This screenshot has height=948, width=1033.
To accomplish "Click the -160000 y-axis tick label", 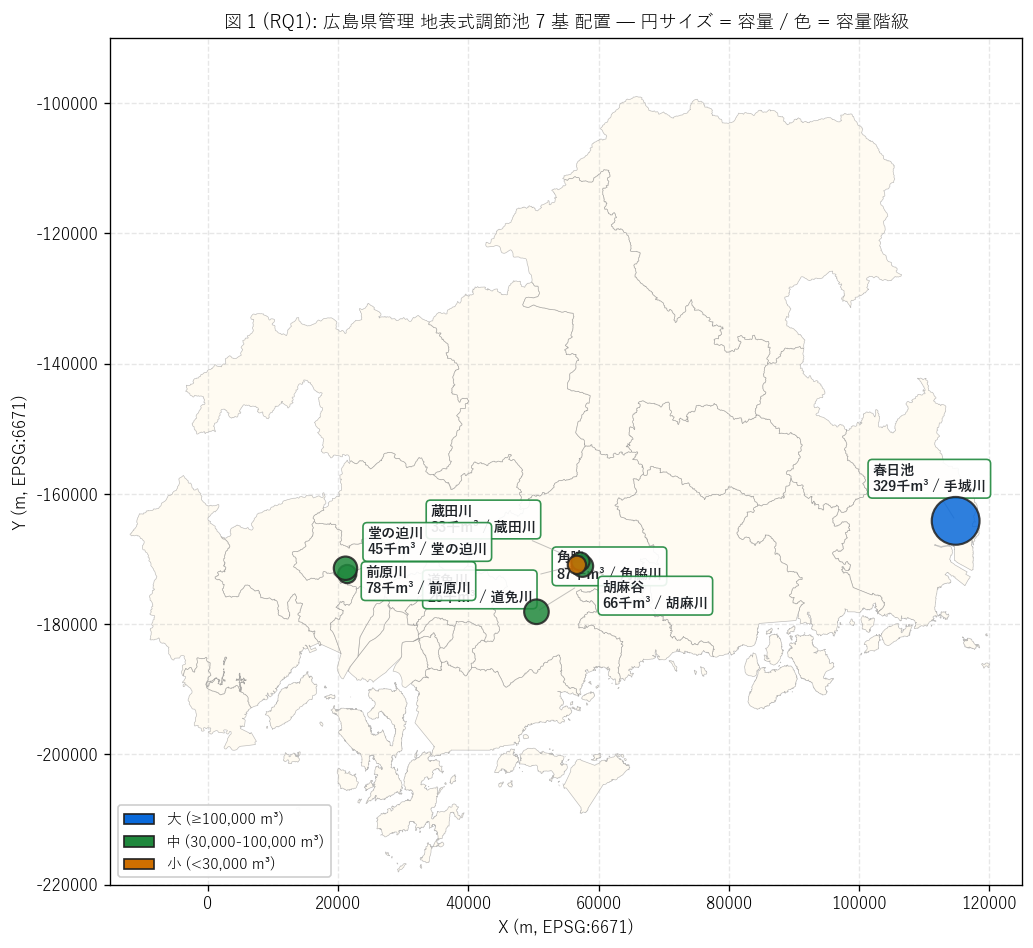I will [x=67, y=494].
